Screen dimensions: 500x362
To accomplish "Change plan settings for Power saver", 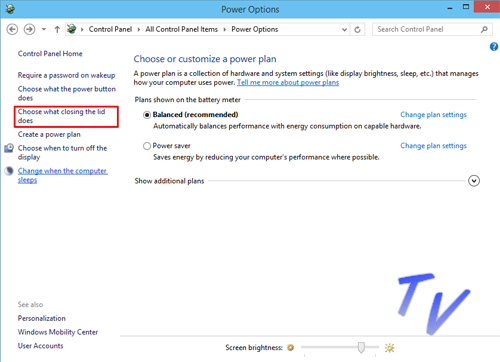I will coord(433,146).
